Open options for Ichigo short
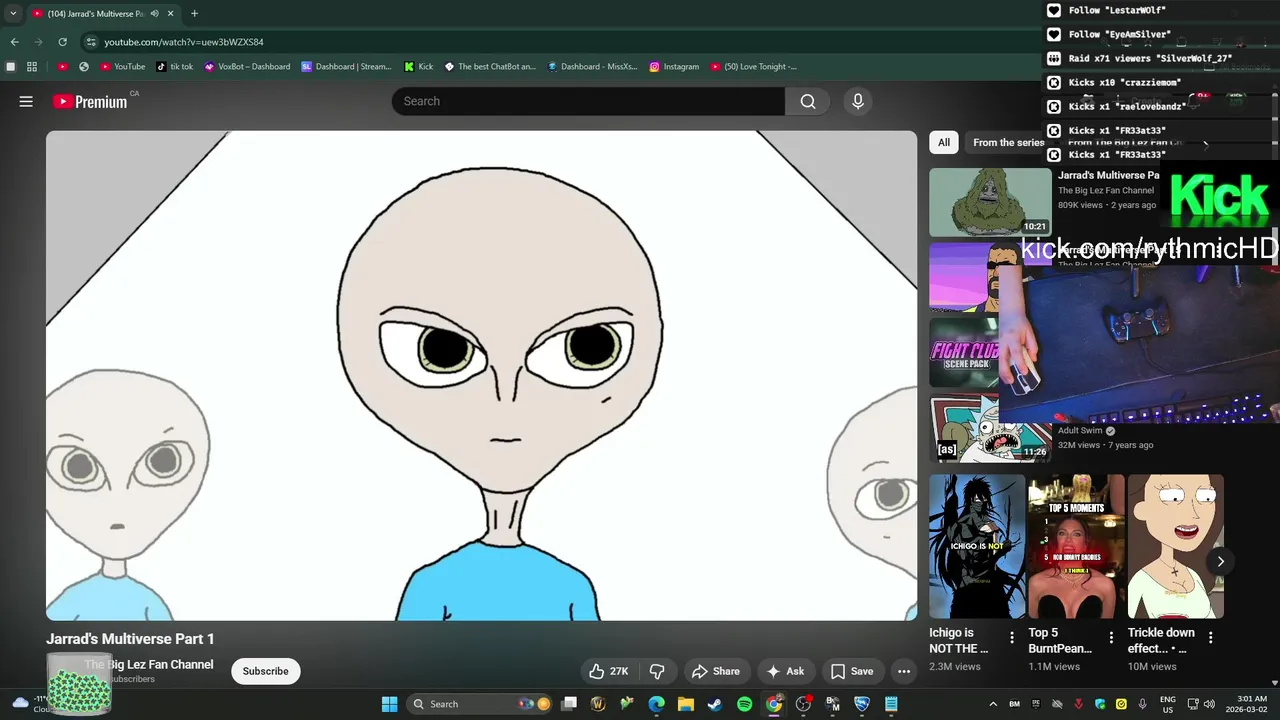The width and height of the screenshot is (1280, 720). (x=1011, y=637)
